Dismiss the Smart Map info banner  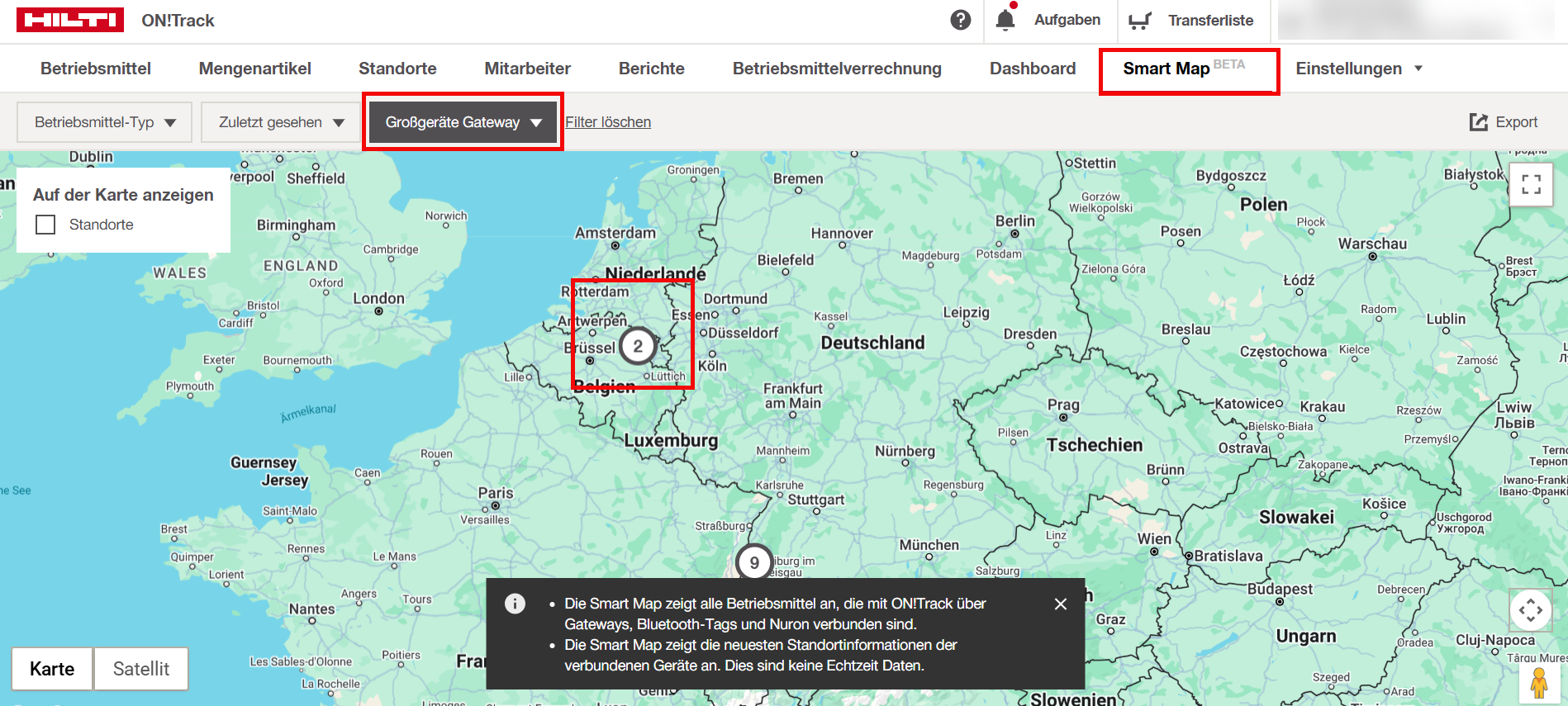[x=1061, y=604]
